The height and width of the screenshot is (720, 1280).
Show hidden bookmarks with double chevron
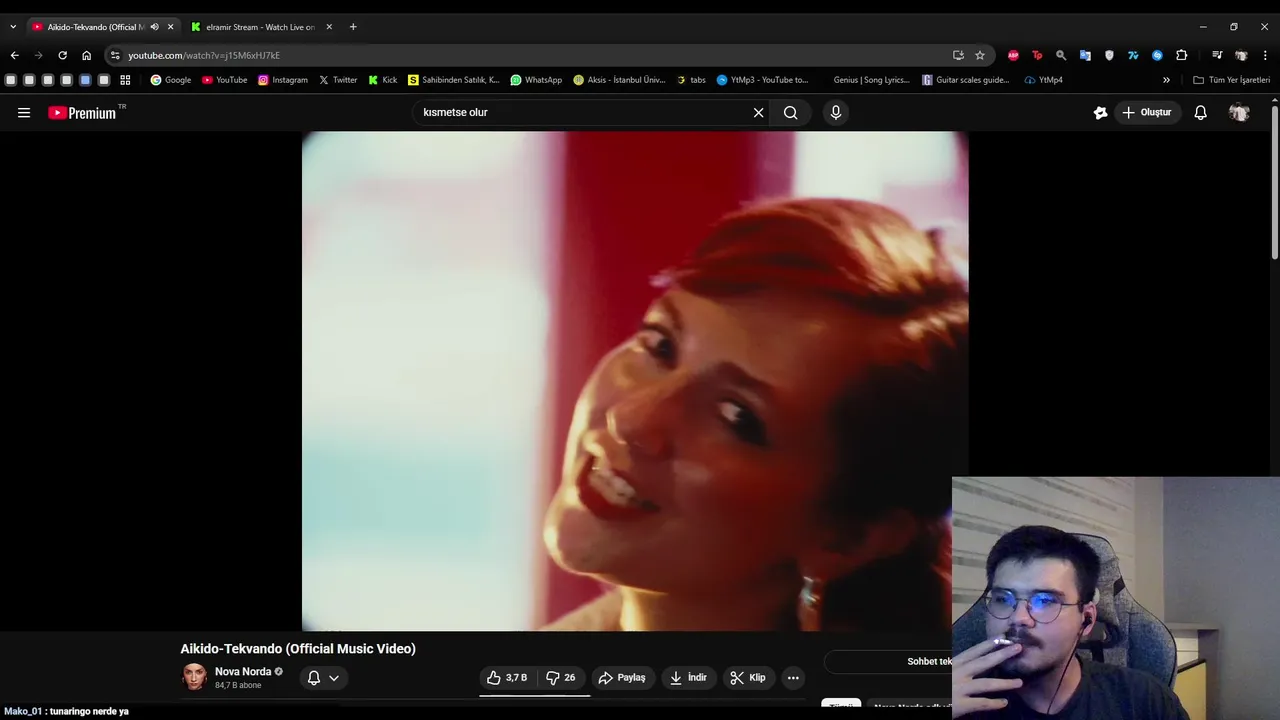1166,80
